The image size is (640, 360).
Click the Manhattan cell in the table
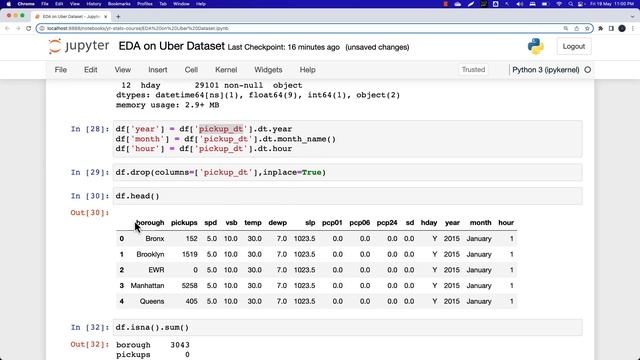[147, 286]
